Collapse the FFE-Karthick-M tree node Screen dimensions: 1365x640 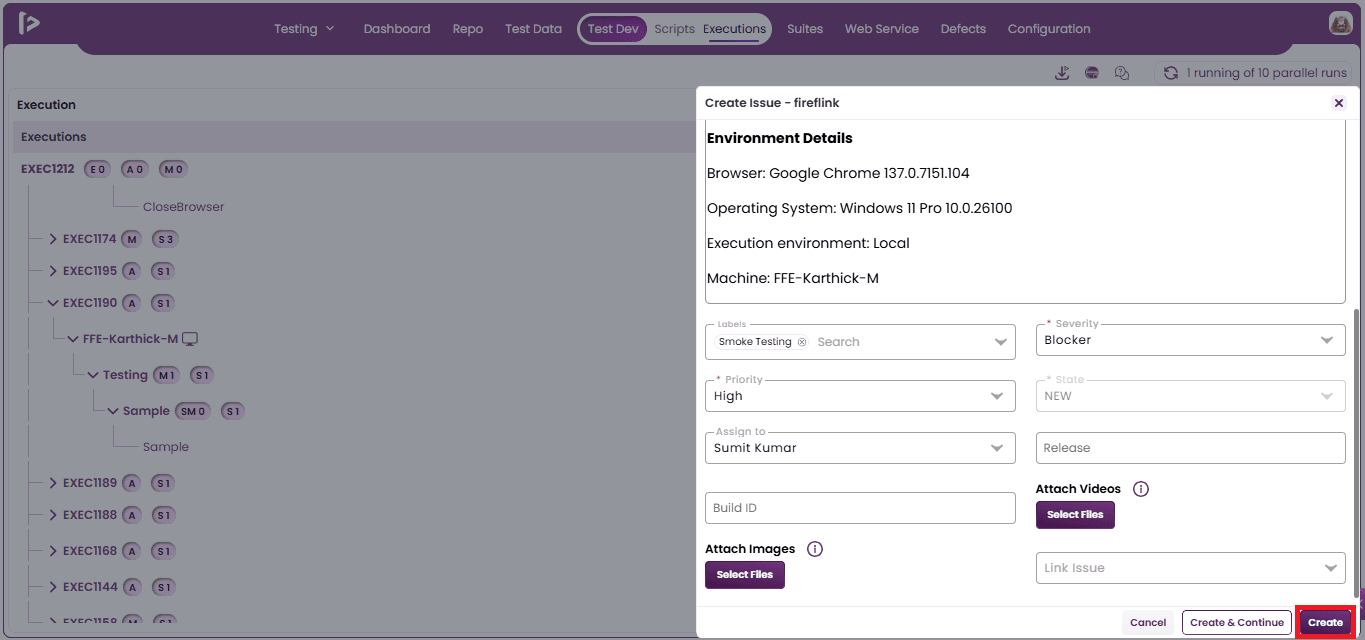point(73,339)
